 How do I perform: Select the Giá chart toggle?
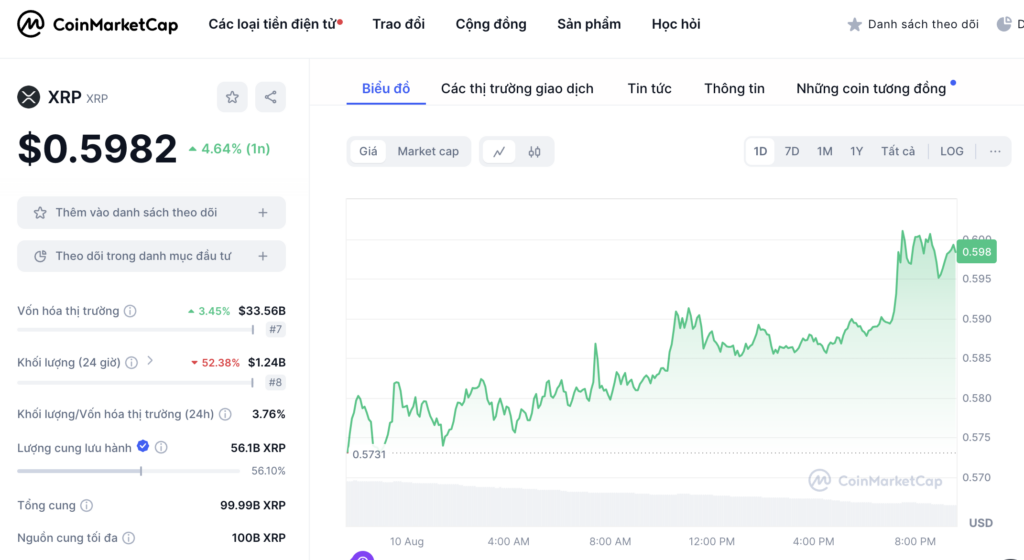[x=368, y=151]
